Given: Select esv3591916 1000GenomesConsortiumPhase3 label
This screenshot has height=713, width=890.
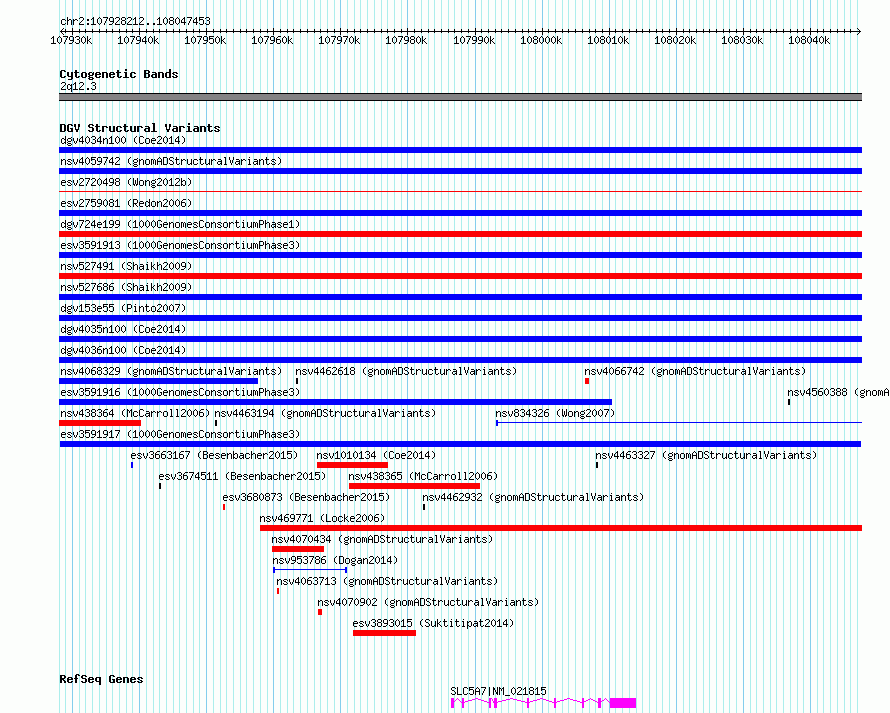Looking at the screenshot, I should point(180,392).
